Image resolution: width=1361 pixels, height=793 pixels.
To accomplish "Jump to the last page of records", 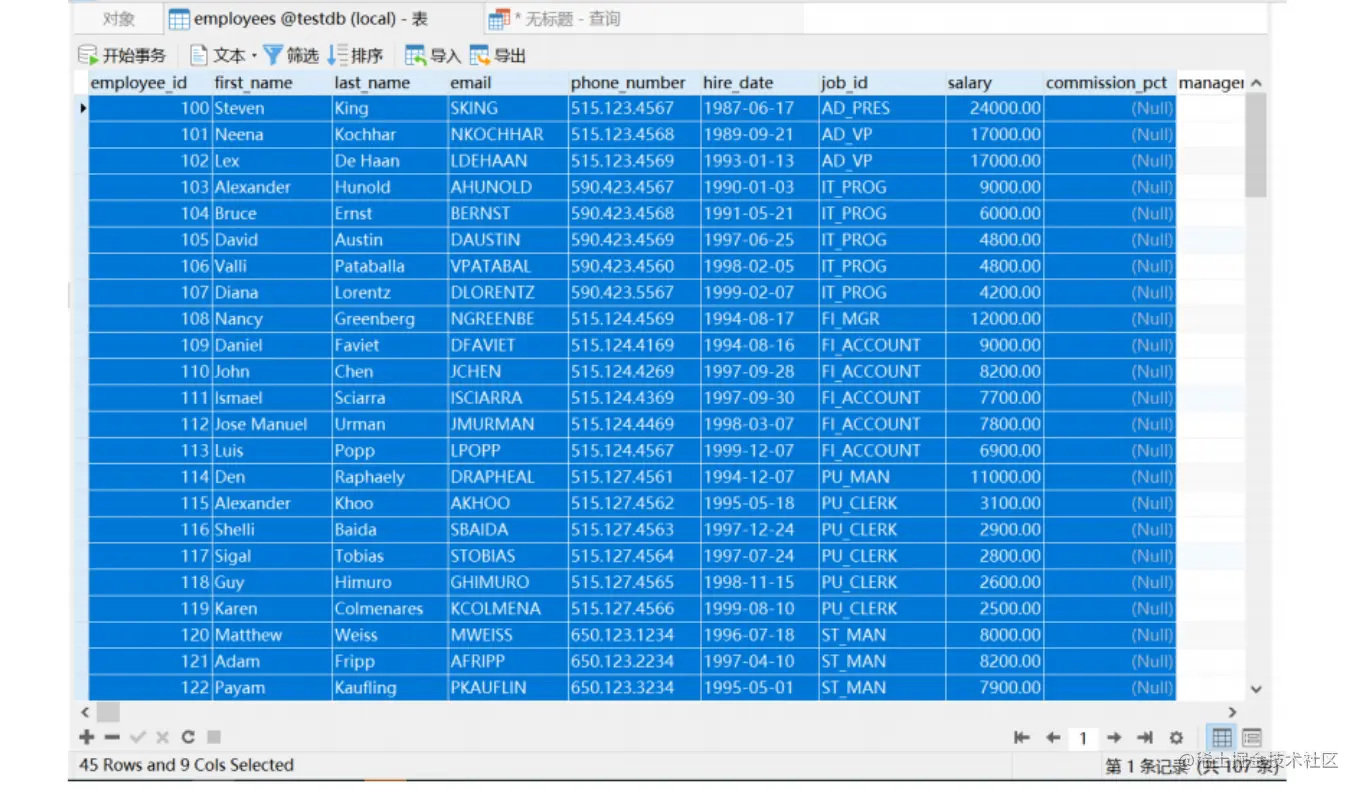I will (x=1145, y=738).
